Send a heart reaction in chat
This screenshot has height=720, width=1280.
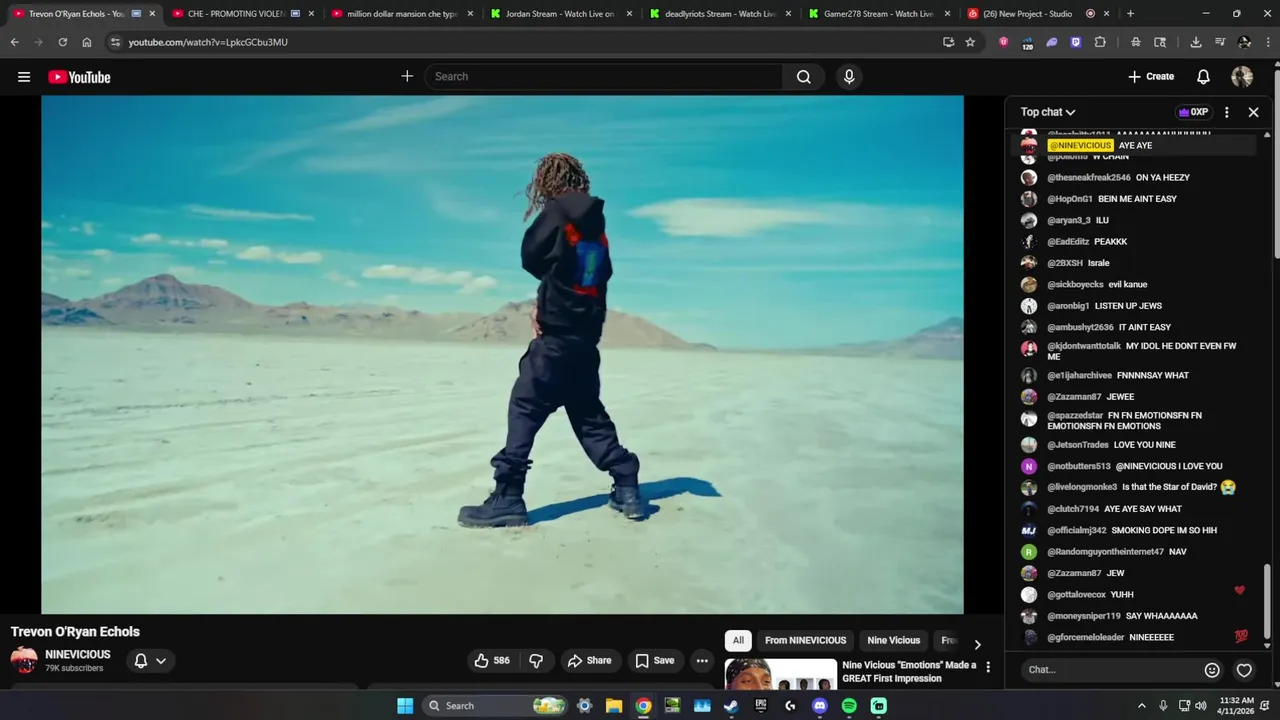[x=1244, y=670]
